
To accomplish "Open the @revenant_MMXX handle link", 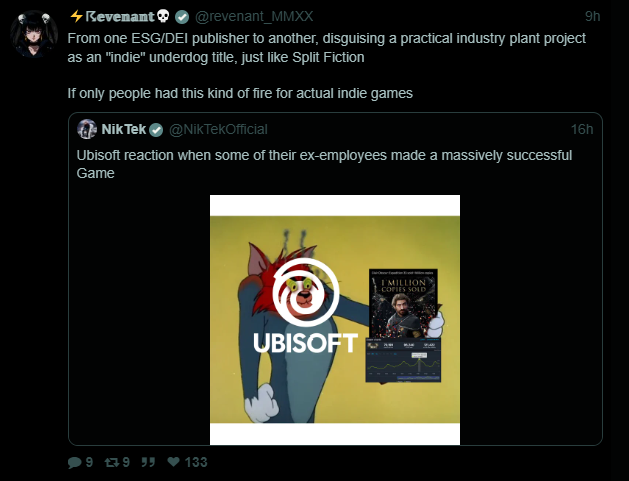I will 254,16.
